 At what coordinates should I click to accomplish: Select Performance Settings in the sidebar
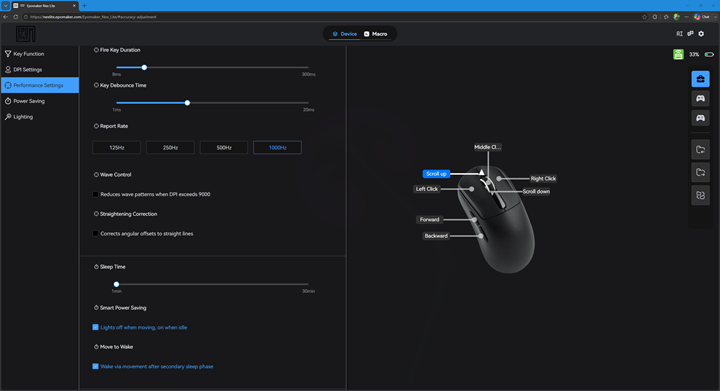[40, 85]
